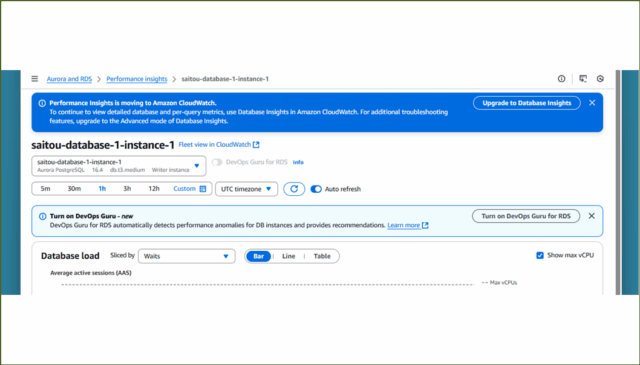Click the external link icon beside Learn more
The height and width of the screenshot is (365, 640).
[425, 225]
